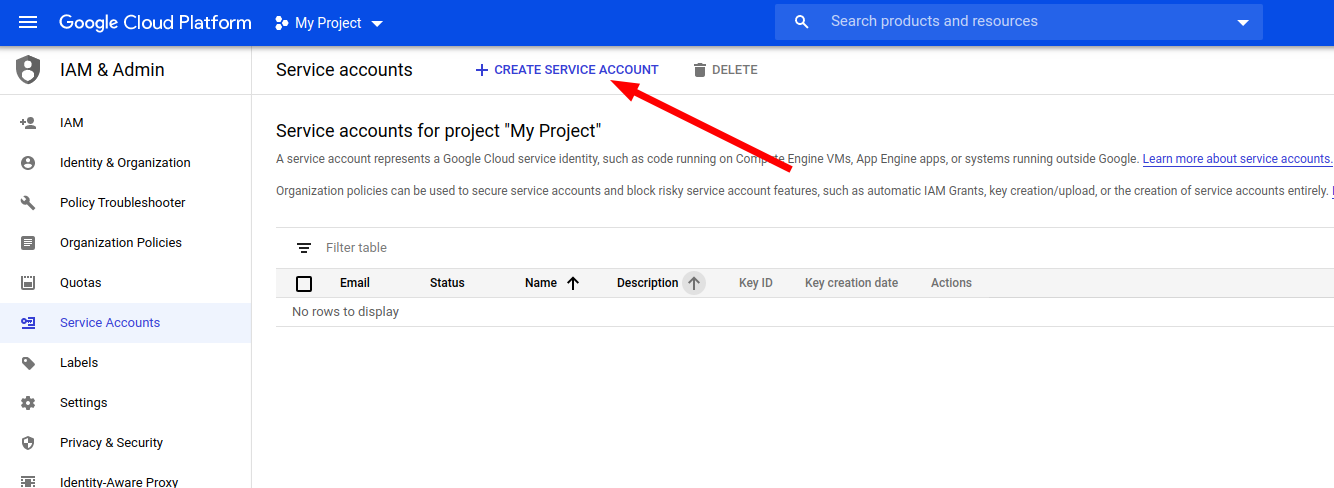Click the IAM & Admin header text
This screenshot has width=1334, height=488.
(112, 70)
